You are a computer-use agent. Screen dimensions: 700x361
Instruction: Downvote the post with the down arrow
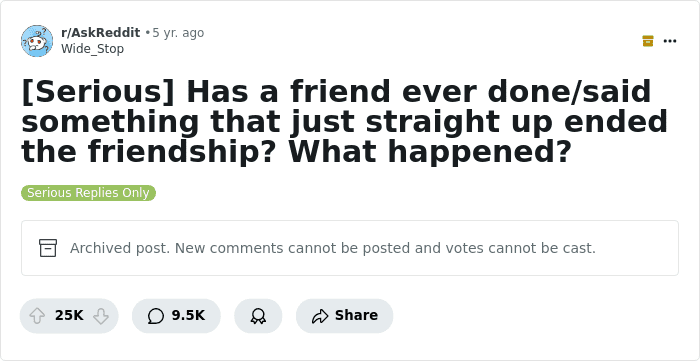coord(101,316)
